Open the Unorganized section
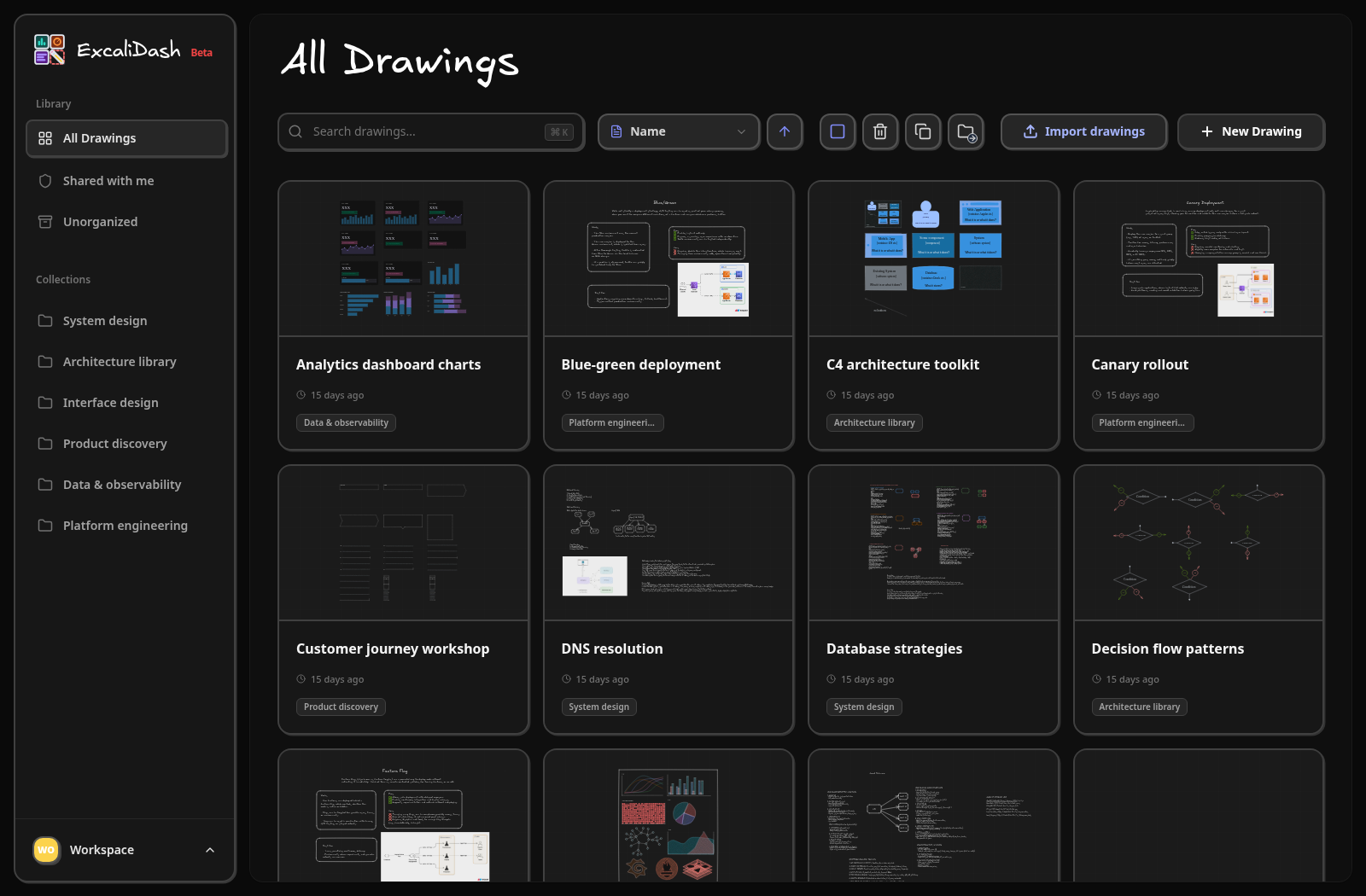Image resolution: width=1366 pixels, height=896 pixels. [126, 222]
